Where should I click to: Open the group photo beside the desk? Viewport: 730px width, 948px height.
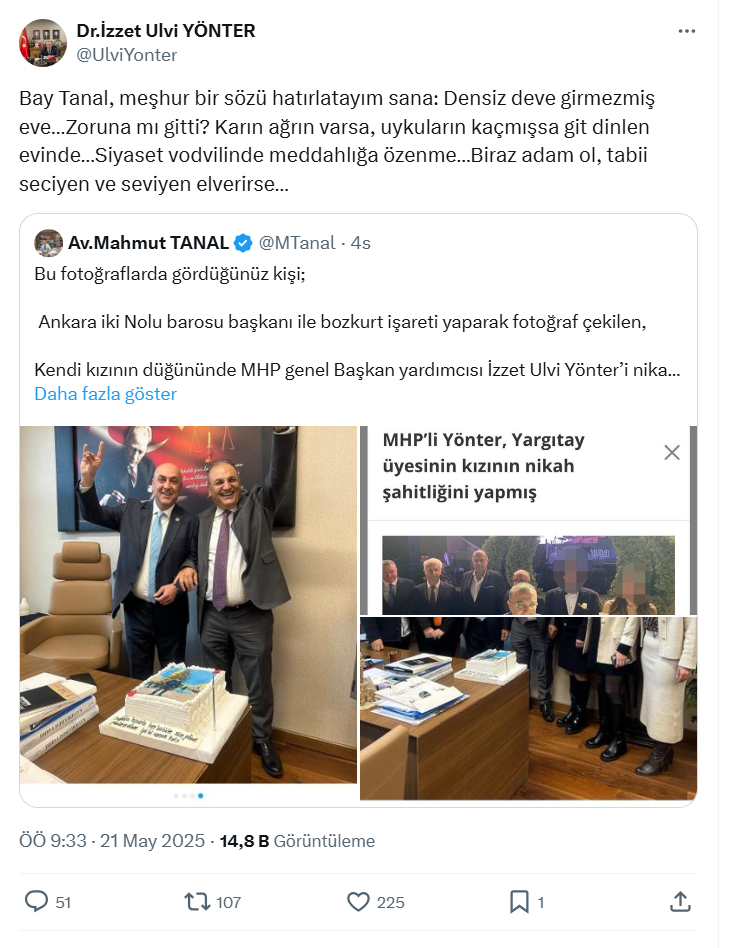(x=529, y=709)
